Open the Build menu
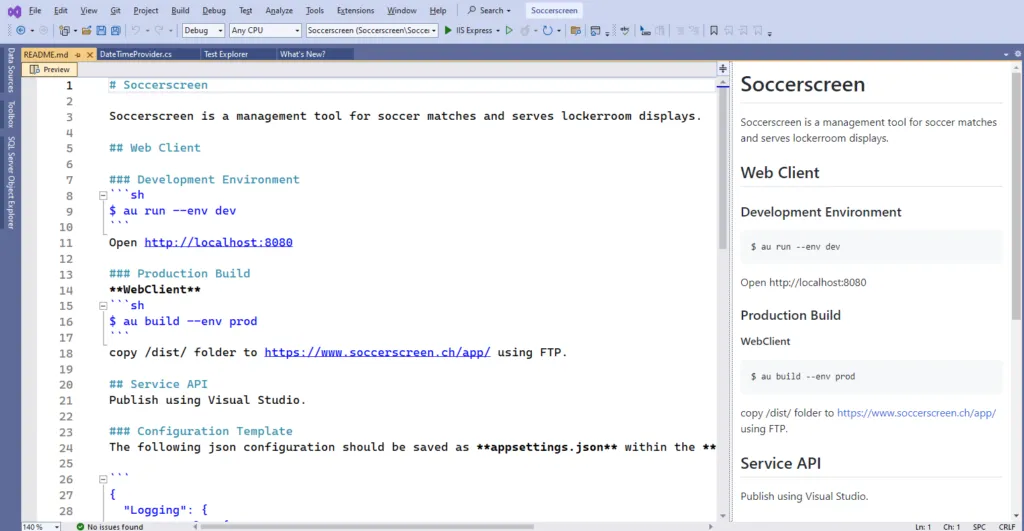This screenshot has width=1024, height=531. tap(180, 10)
